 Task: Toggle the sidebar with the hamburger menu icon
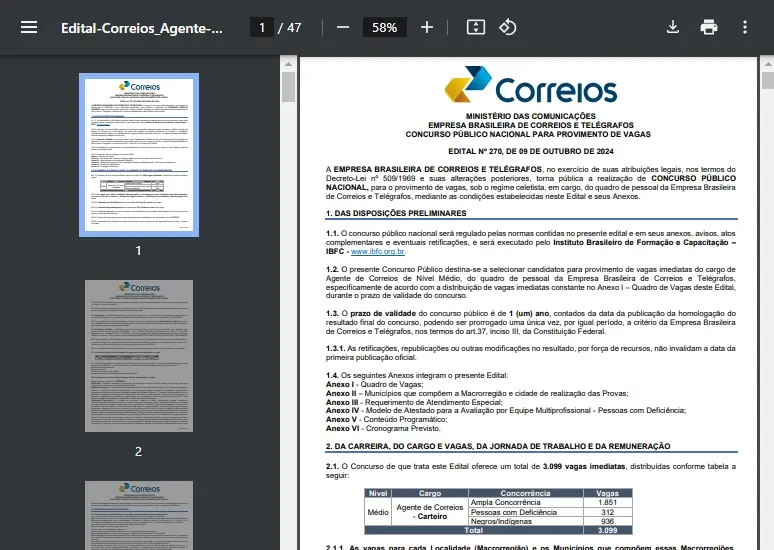(29, 27)
